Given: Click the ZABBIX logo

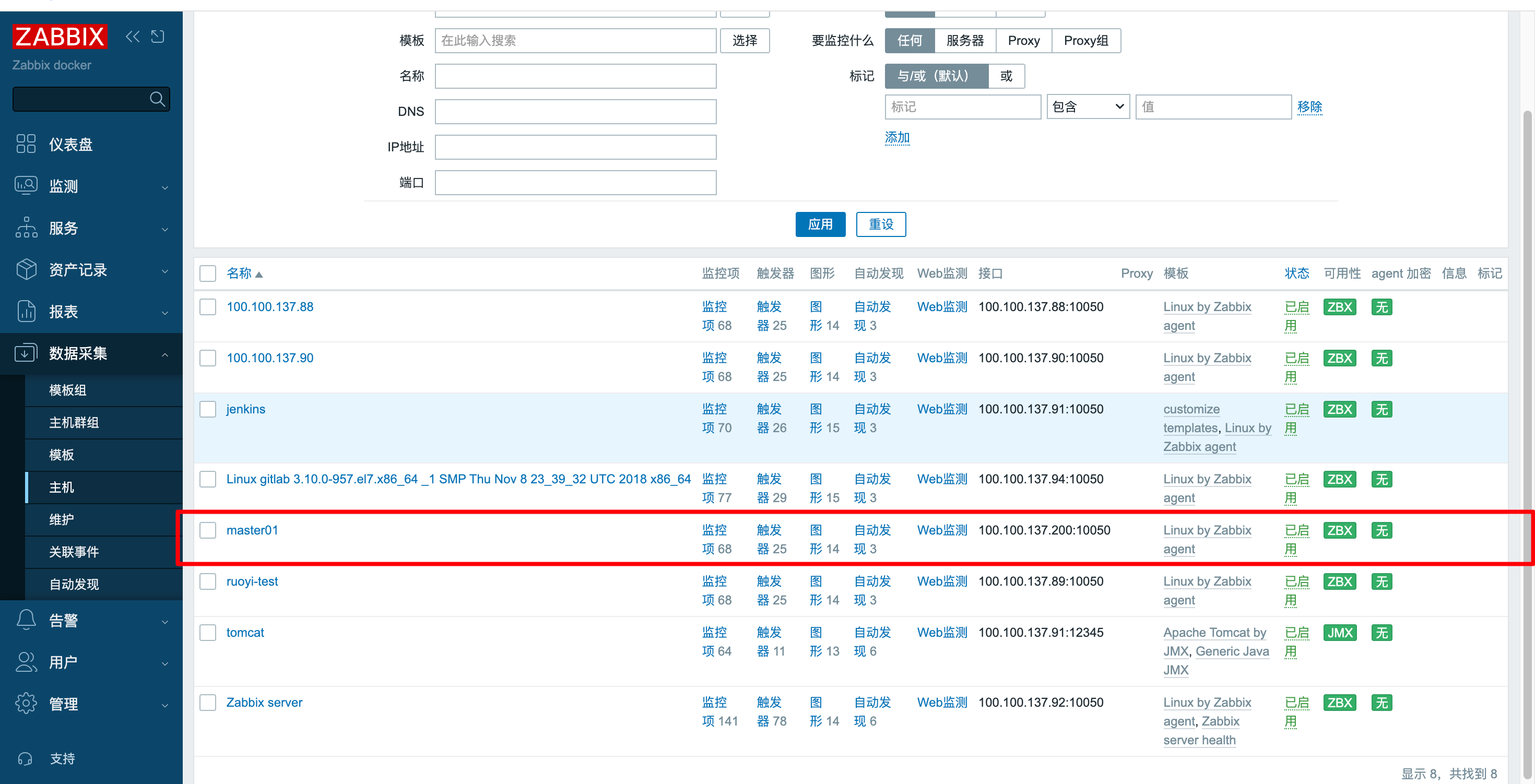Looking at the screenshot, I should tap(60, 37).
